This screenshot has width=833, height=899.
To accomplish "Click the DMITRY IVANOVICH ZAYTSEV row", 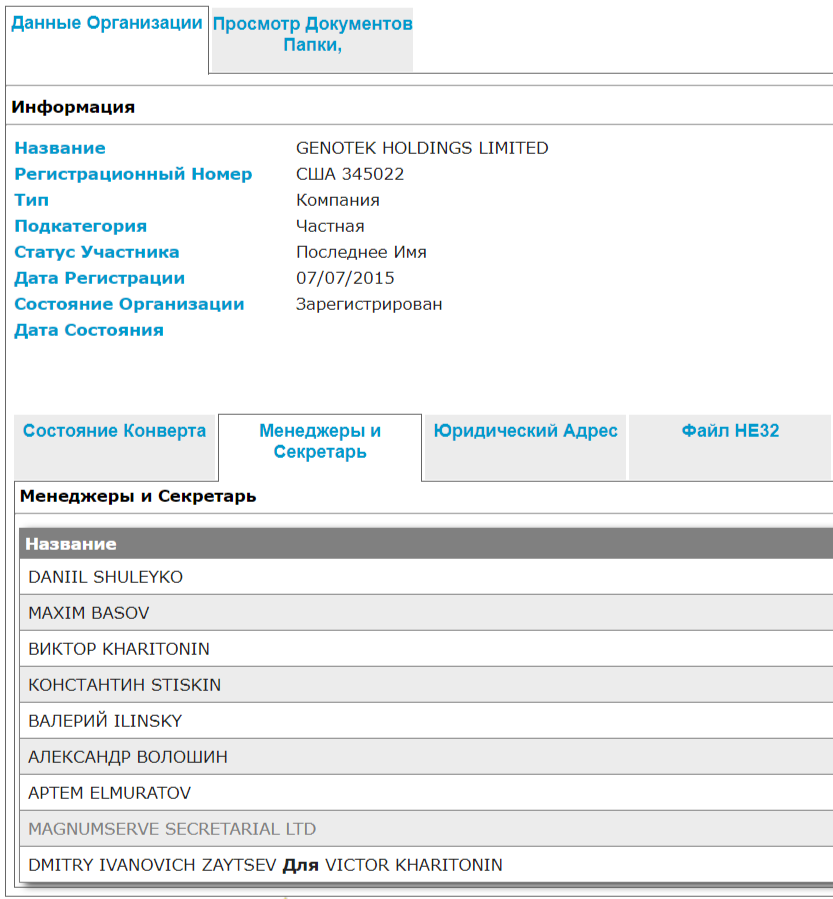I will click(x=426, y=865).
